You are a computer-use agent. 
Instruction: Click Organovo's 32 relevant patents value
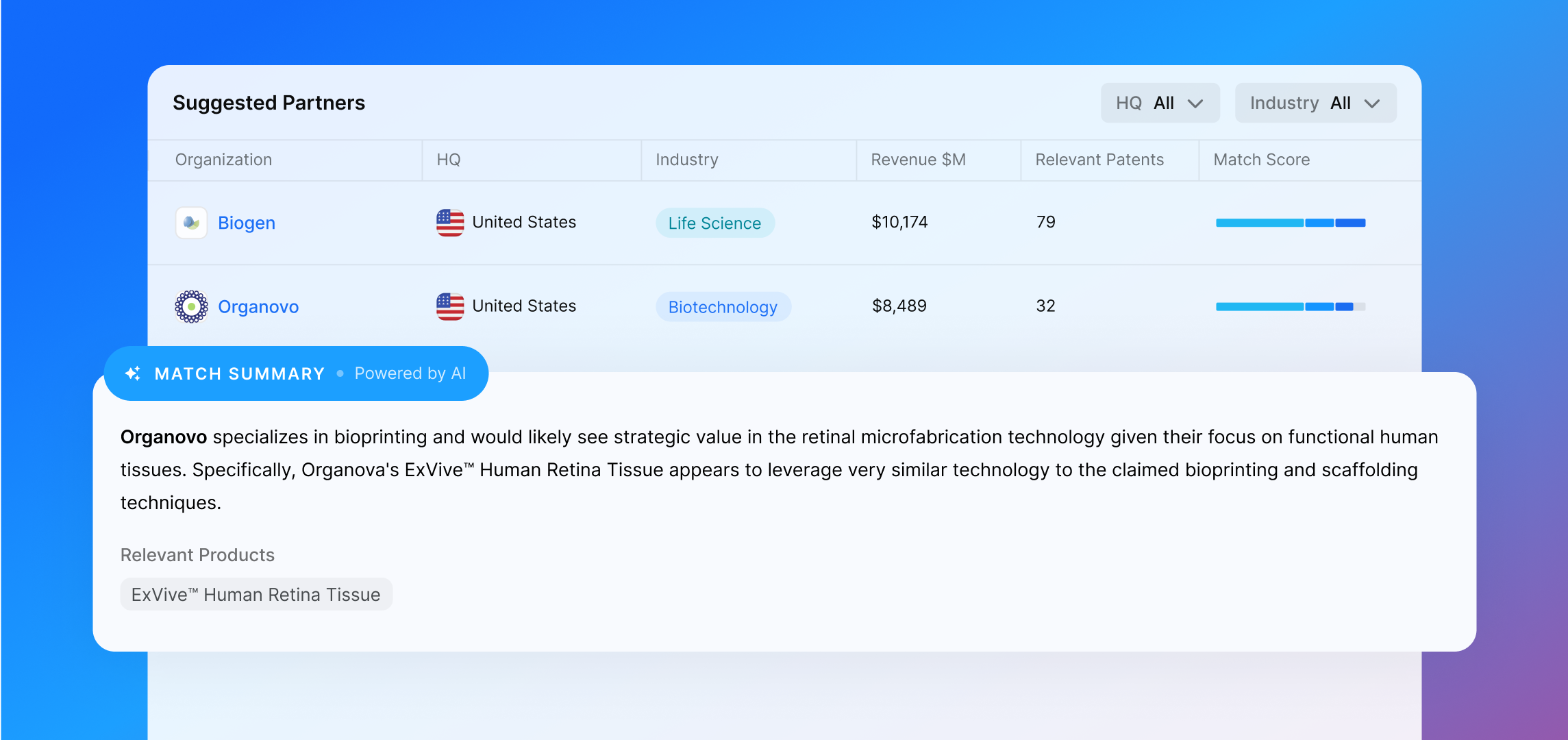coord(1046,306)
